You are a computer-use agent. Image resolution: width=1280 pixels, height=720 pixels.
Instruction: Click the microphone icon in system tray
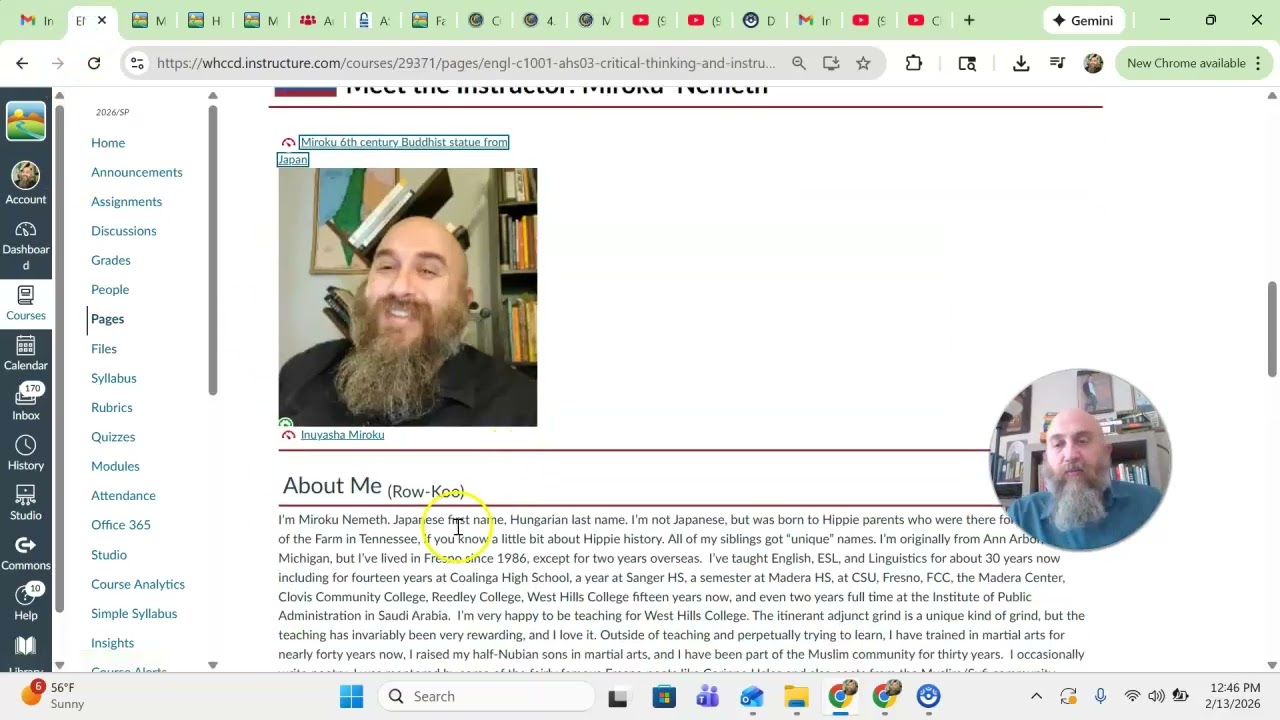point(1100,696)
